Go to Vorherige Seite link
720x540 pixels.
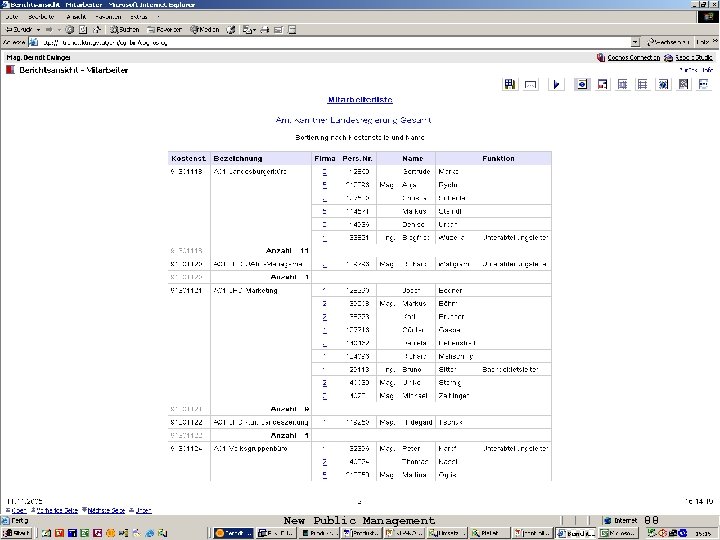click(x=57, y=510)
